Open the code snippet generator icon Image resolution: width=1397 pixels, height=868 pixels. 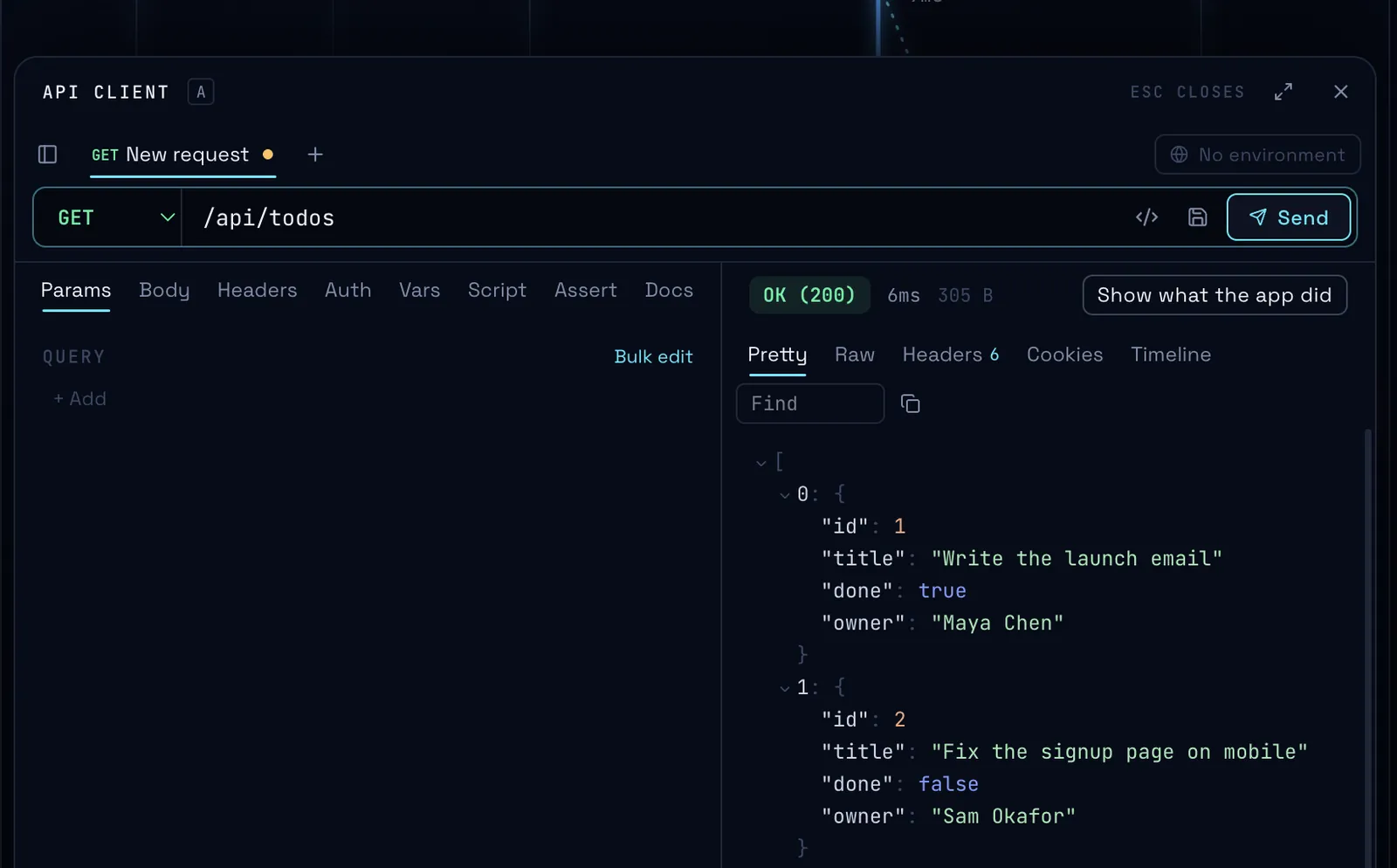[1146, 217]
